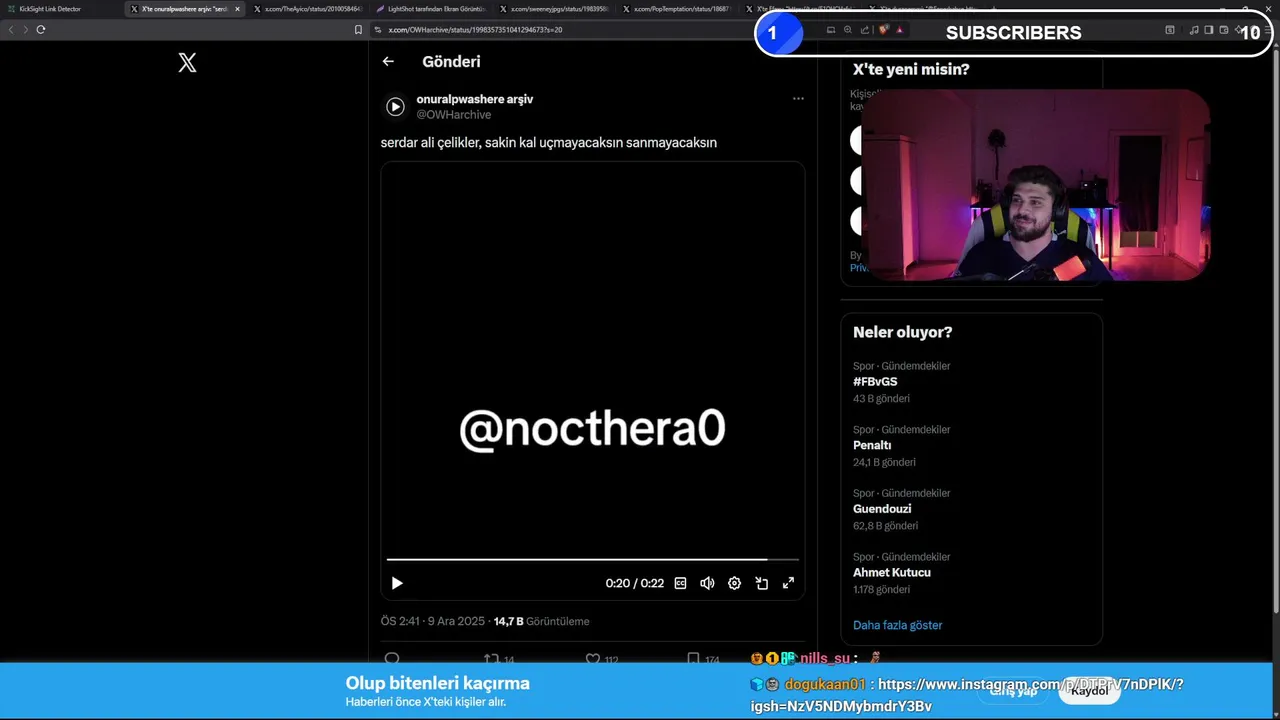1280x720 pixels.
Task: Click the ÖS 2:41 · 9 Ara 2025 timestamp
Action: pyautogui.click(x=432, y=621)
